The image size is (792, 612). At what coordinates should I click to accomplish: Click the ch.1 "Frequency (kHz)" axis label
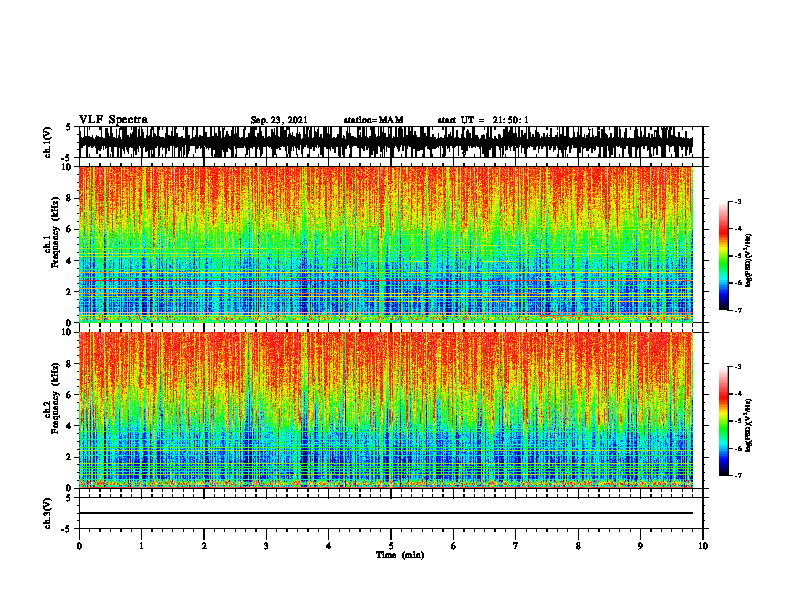click(x=55, y=233)
